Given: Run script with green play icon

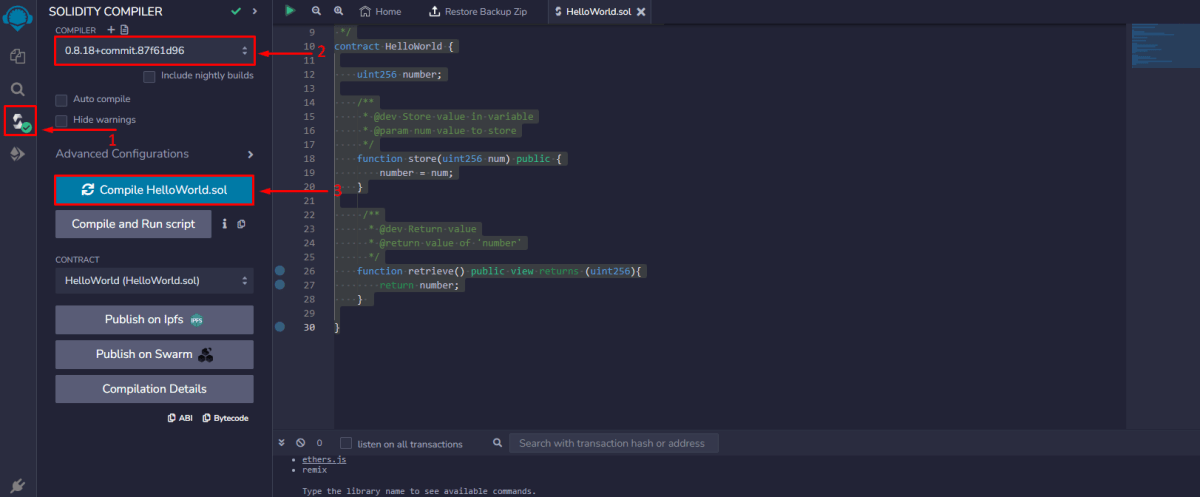Looking at the screenshot, I should (x=290, y=11).
